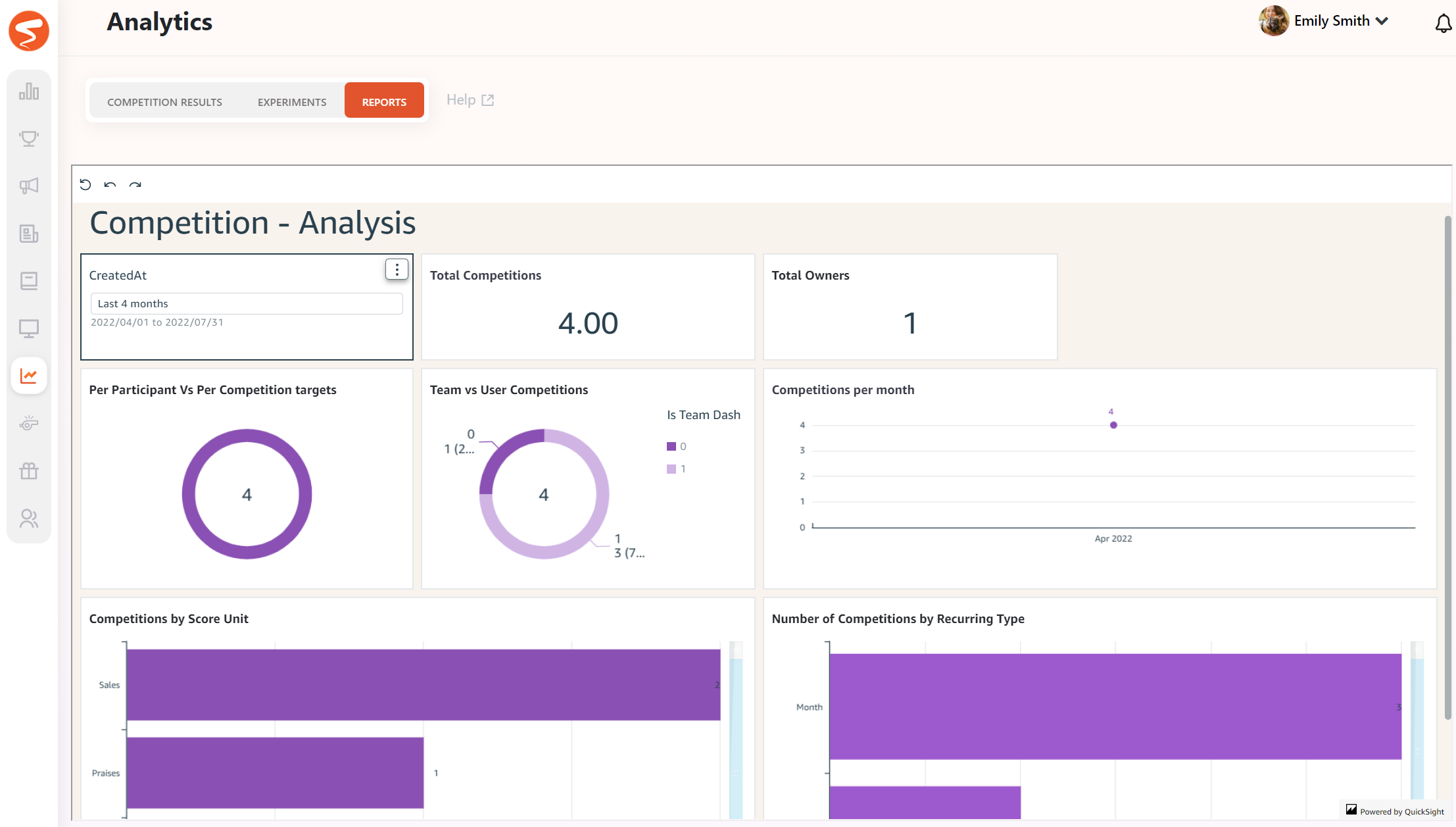Select the Reports tab
This screenshot has width=1456, height=827.
(x=384, y=100)
